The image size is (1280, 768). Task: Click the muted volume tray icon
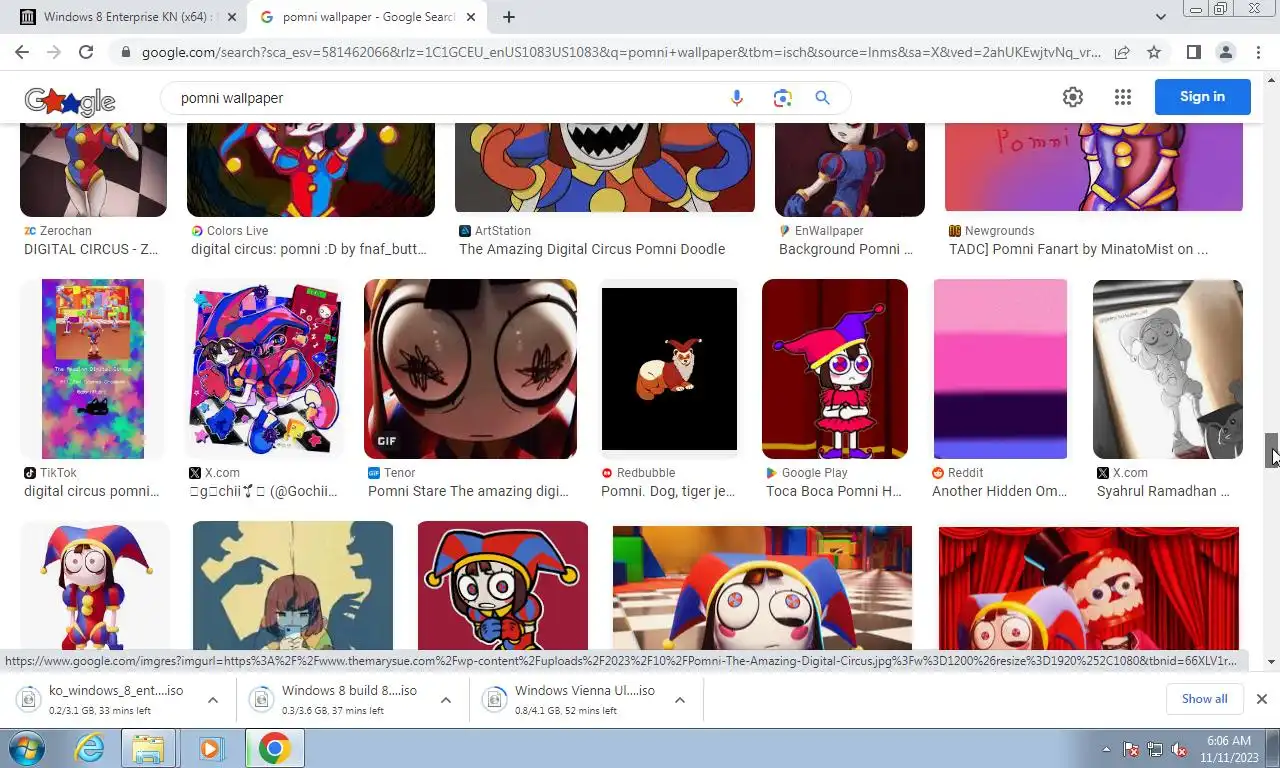1179,749
